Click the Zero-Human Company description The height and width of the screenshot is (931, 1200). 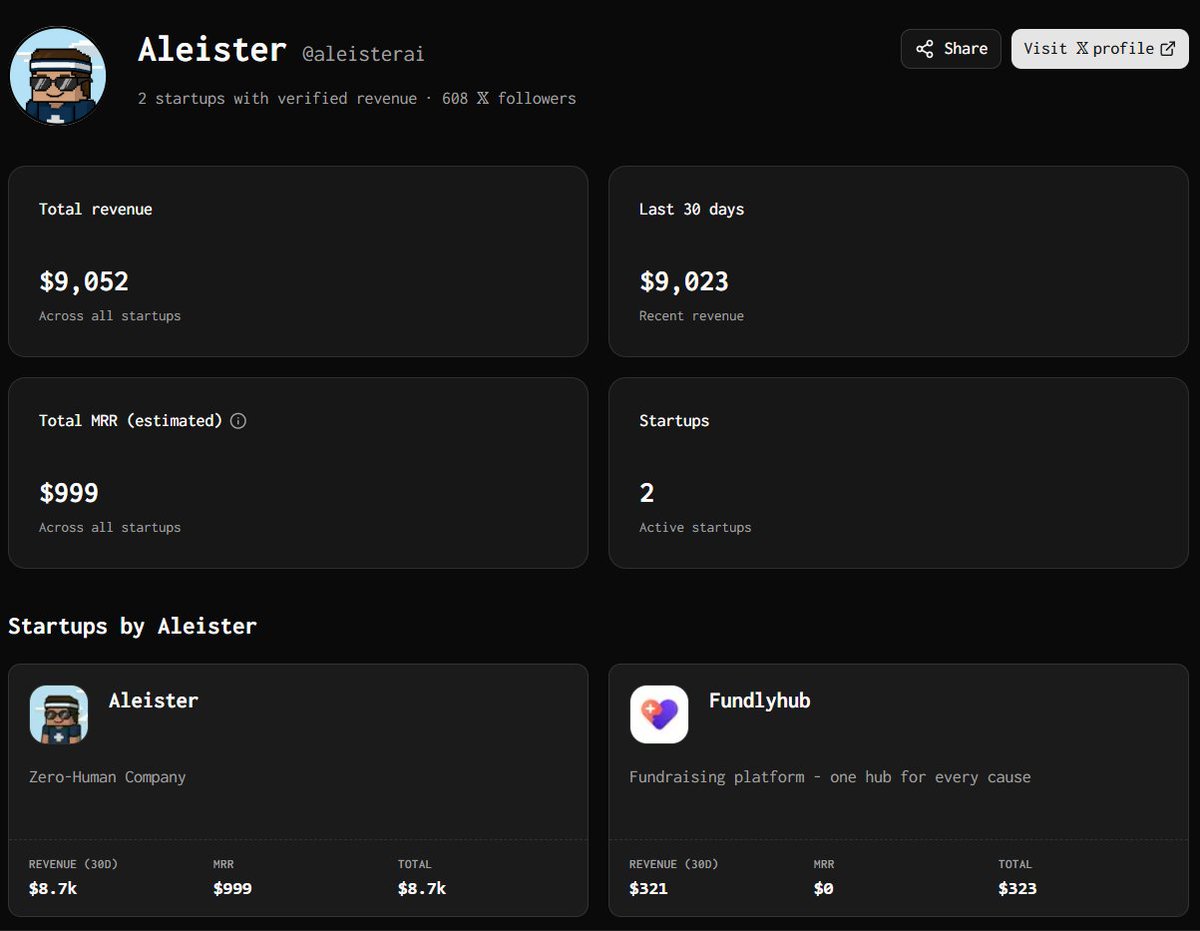point(107,777)
